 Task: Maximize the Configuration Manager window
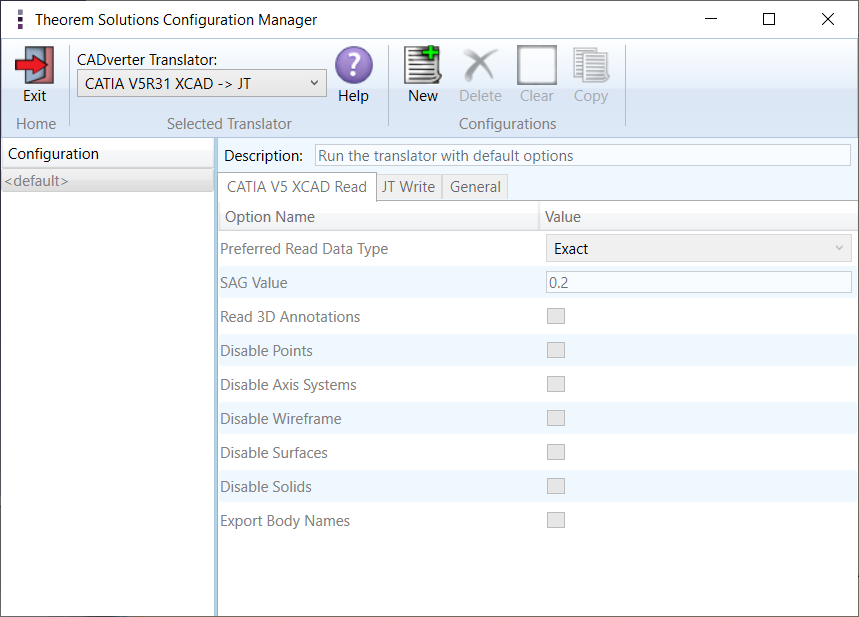[769, 19]
